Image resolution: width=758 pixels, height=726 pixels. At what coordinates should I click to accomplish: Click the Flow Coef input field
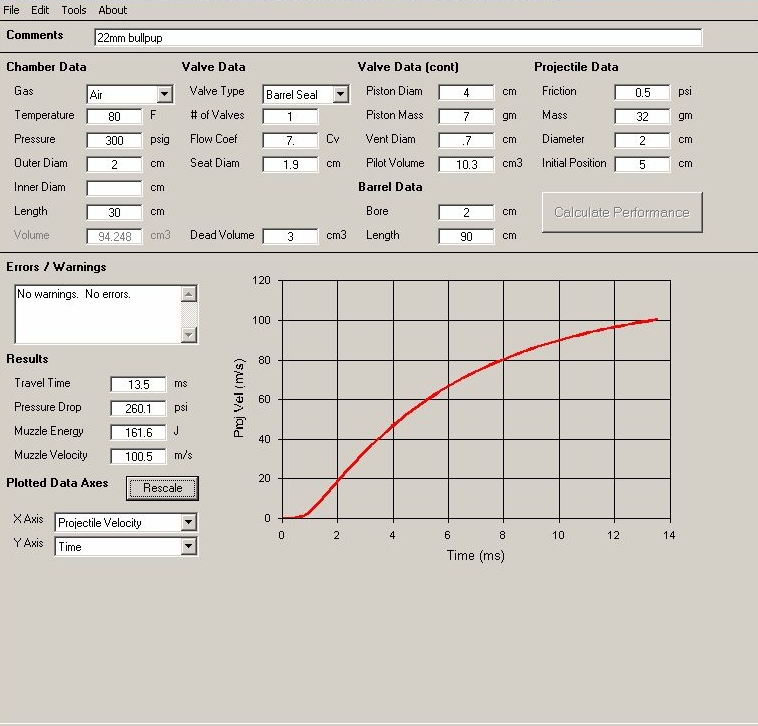(x=290, y=140)
